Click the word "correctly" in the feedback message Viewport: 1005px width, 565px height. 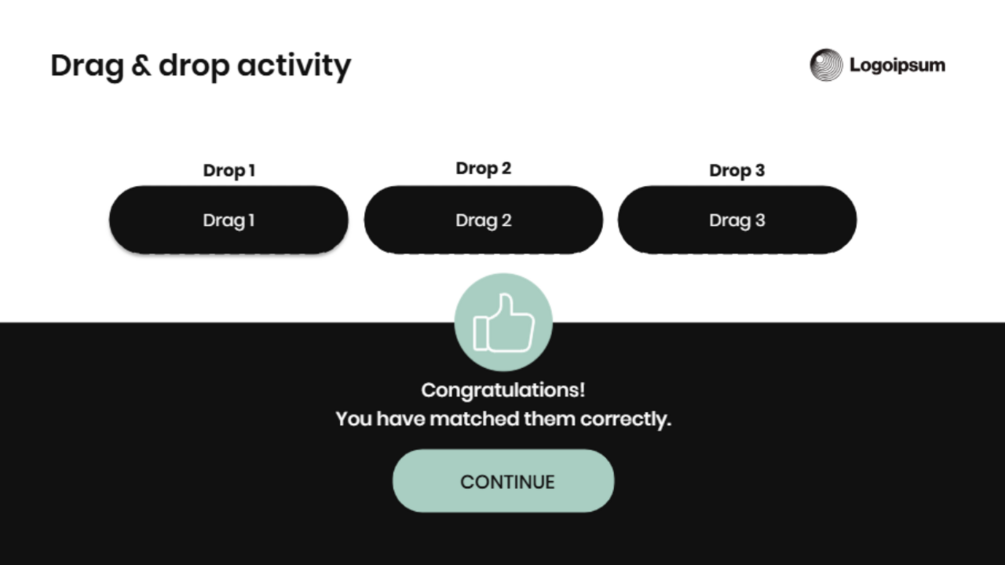coord(626,418)
